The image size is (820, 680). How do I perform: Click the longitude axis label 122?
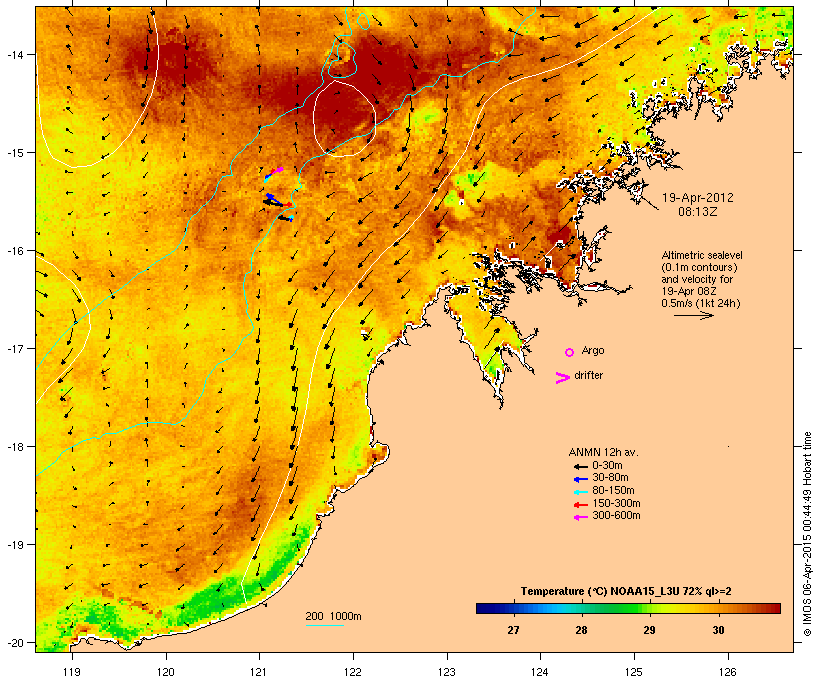pyautogui.click(x=353, y=672)
